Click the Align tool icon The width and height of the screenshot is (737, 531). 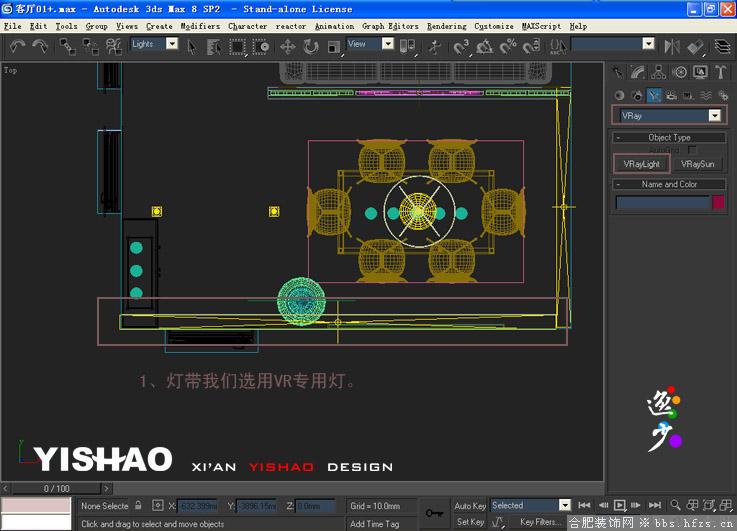pyautogui.click(x=695, y=47)
